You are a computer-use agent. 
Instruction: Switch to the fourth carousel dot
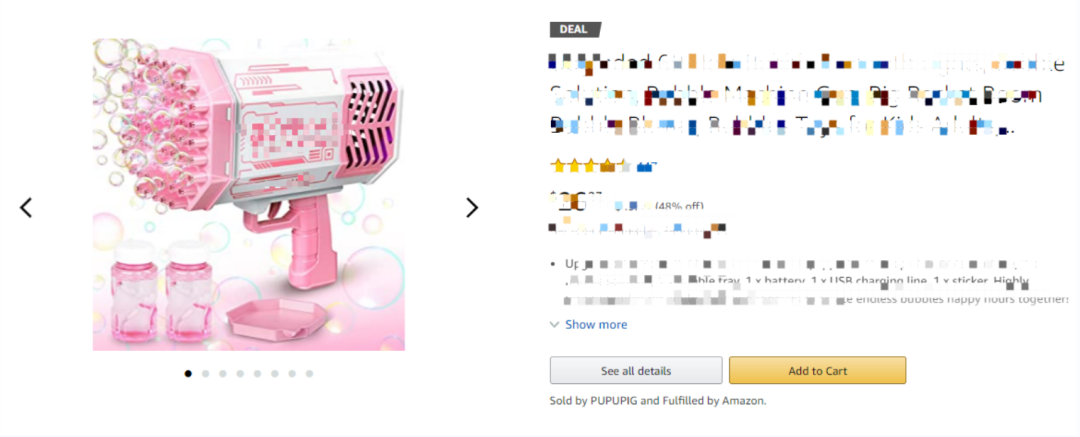(240, 373)
